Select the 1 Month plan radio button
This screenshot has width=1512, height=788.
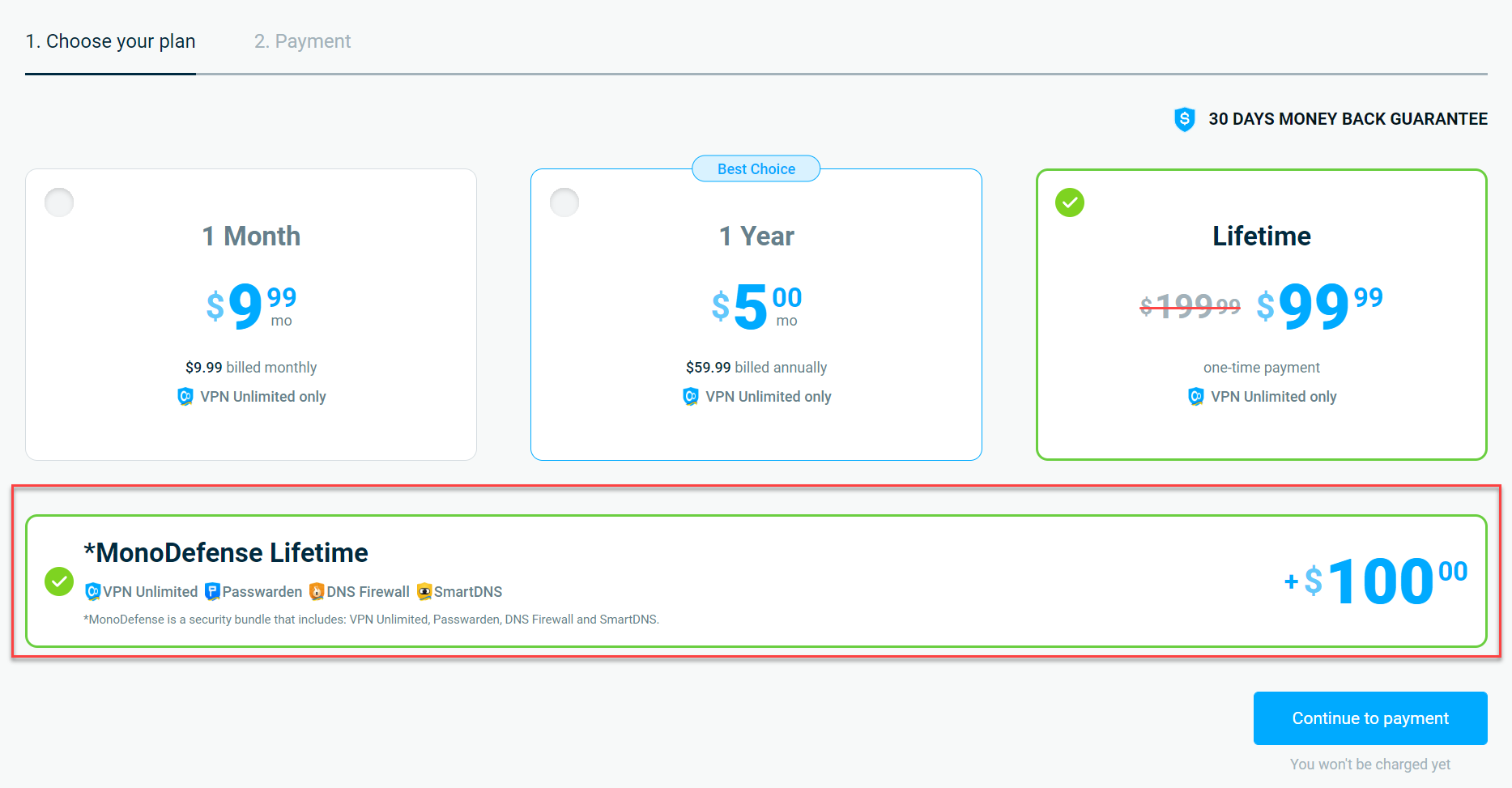pos(59,202)
